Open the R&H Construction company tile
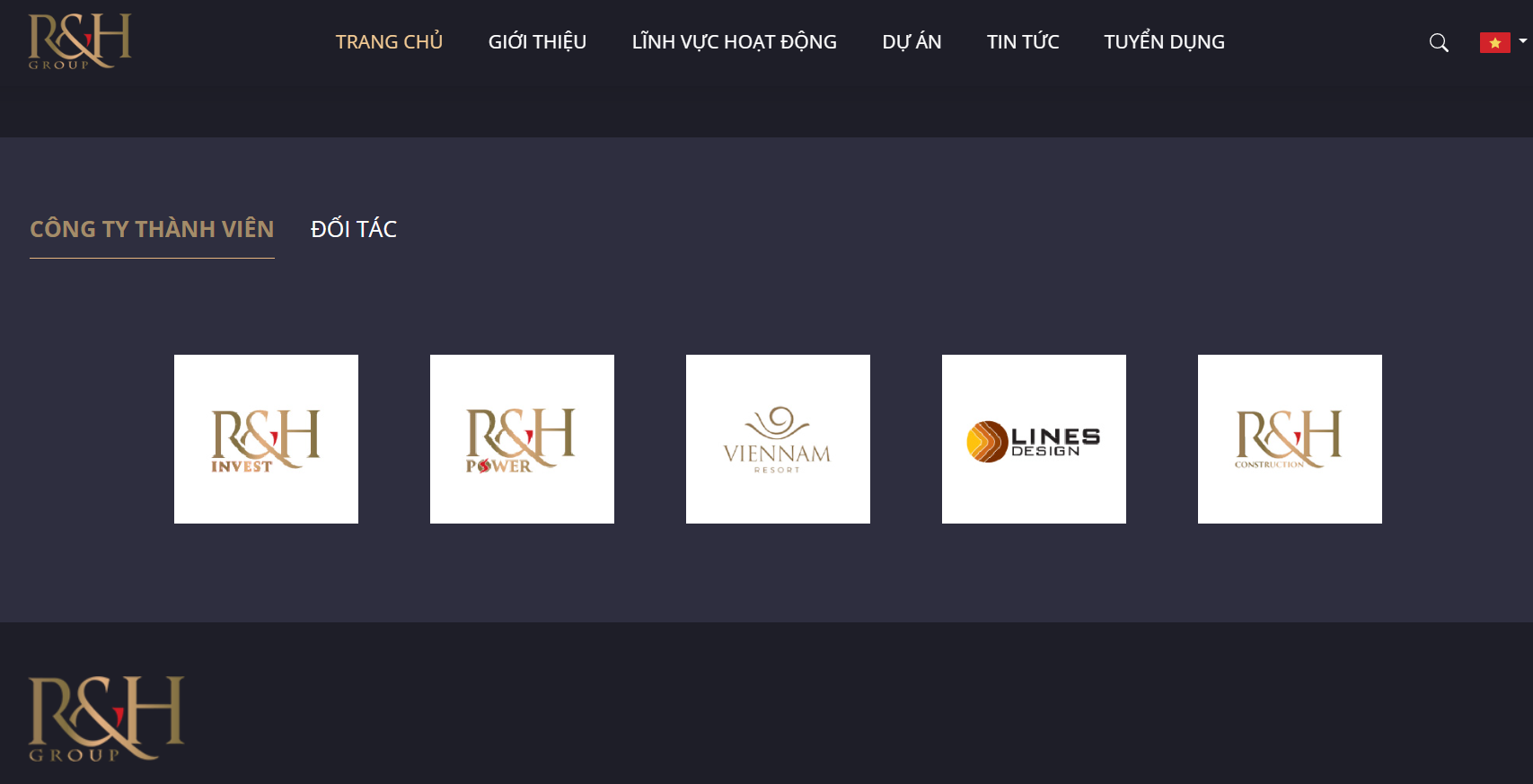 click(1290, 439)
